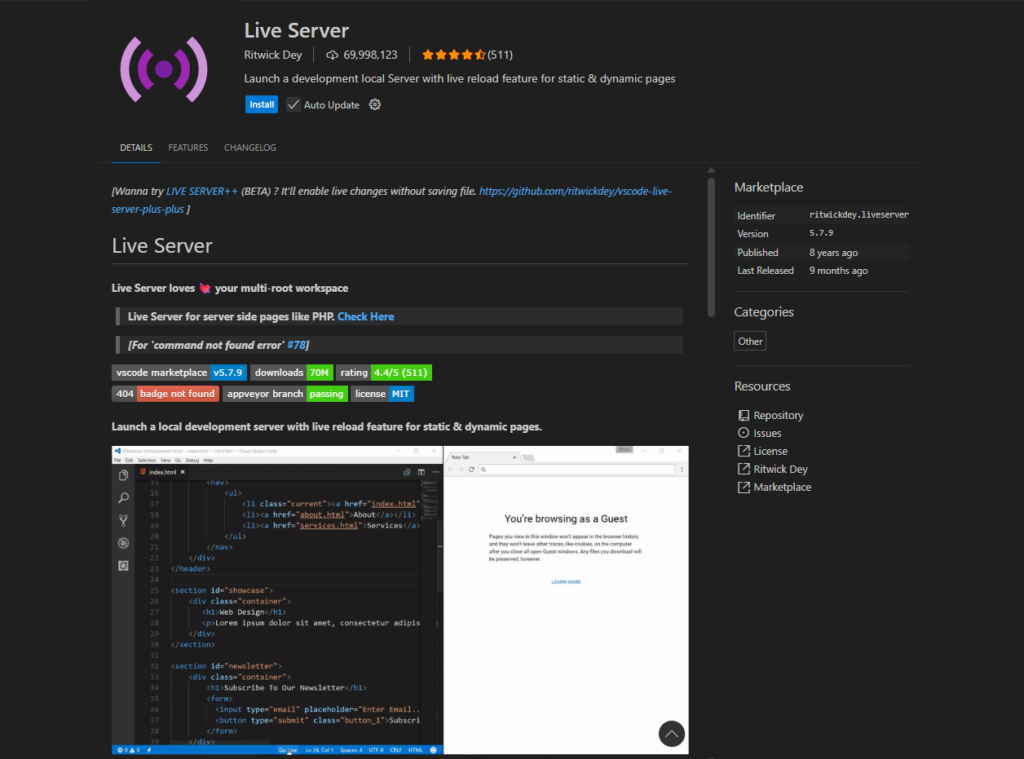This screenshot has width=1024, height=759.
Task: Open the Source Control icon in the sidebar
Action: (122, 519)
